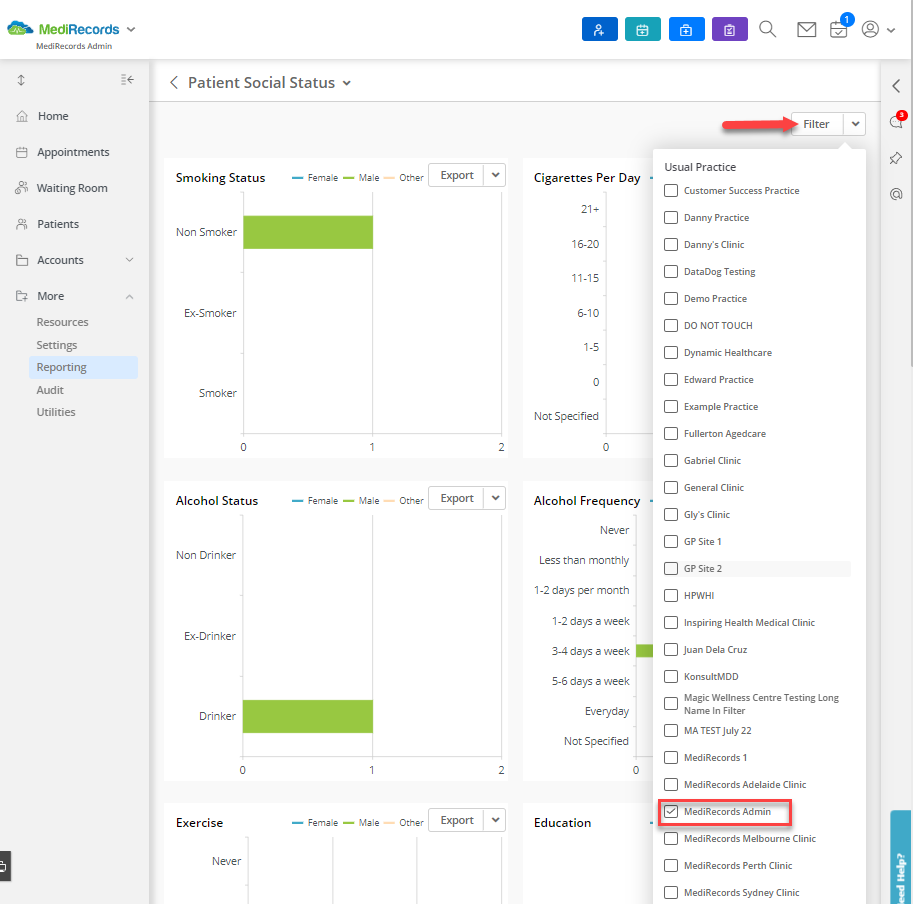
Task: Collapse the right panel arrow icon
Action: (896, 86)
